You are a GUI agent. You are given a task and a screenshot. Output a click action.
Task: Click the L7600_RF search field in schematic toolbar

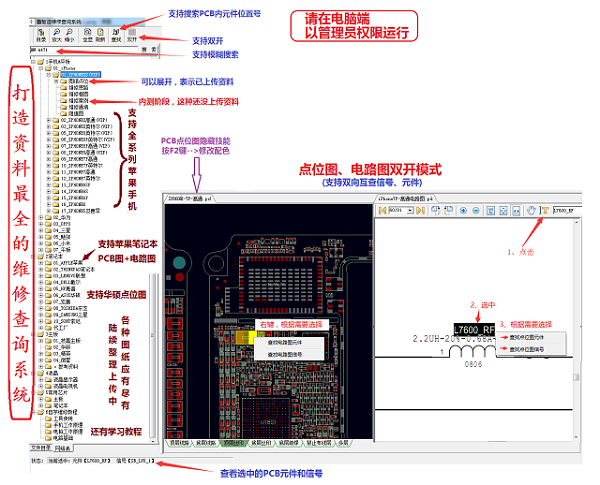[x=567, y=210]
